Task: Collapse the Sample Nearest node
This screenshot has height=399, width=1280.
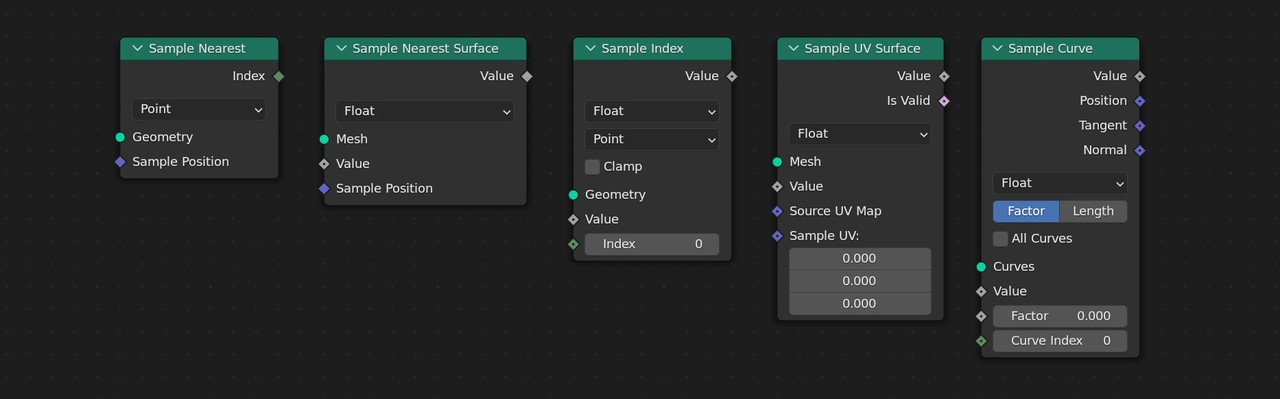Action: pyautogui.click(x=137, y=48)
